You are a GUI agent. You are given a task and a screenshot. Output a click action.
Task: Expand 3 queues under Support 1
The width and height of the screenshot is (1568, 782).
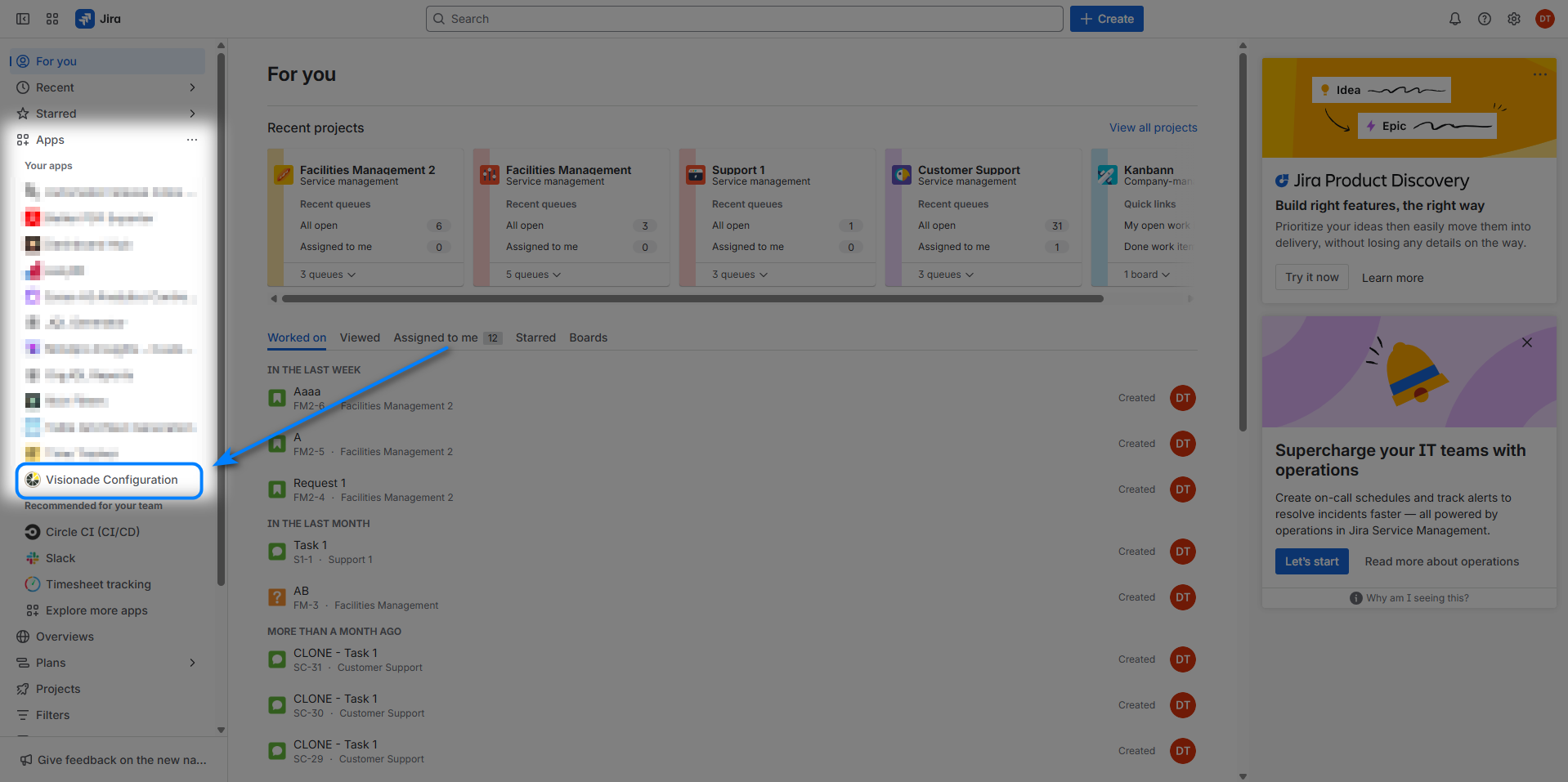740,275
